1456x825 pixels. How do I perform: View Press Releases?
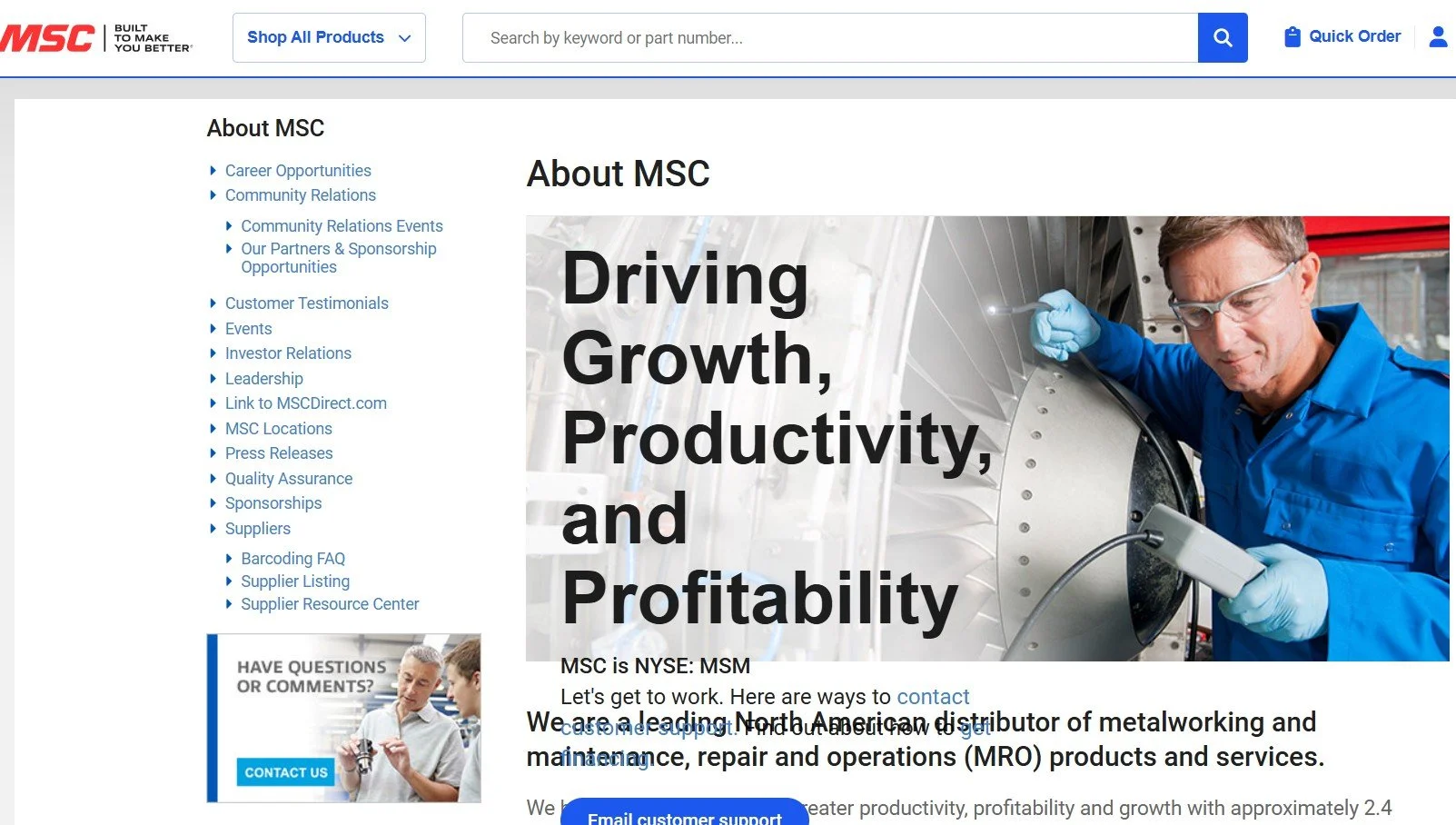(x=279, y=453)
